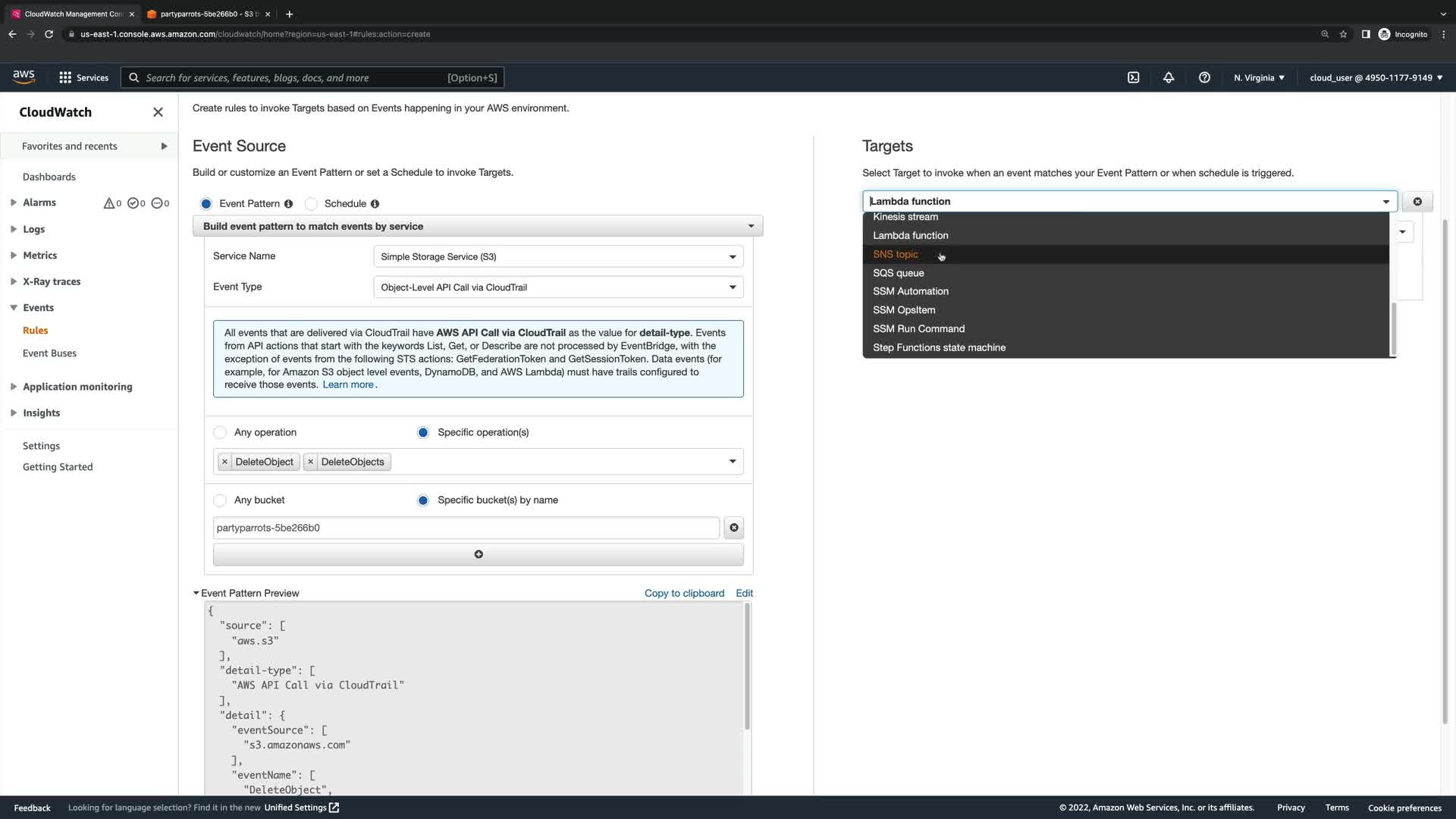Click the Learn more link
This screenshot has width=1456, height=819.
348,384
